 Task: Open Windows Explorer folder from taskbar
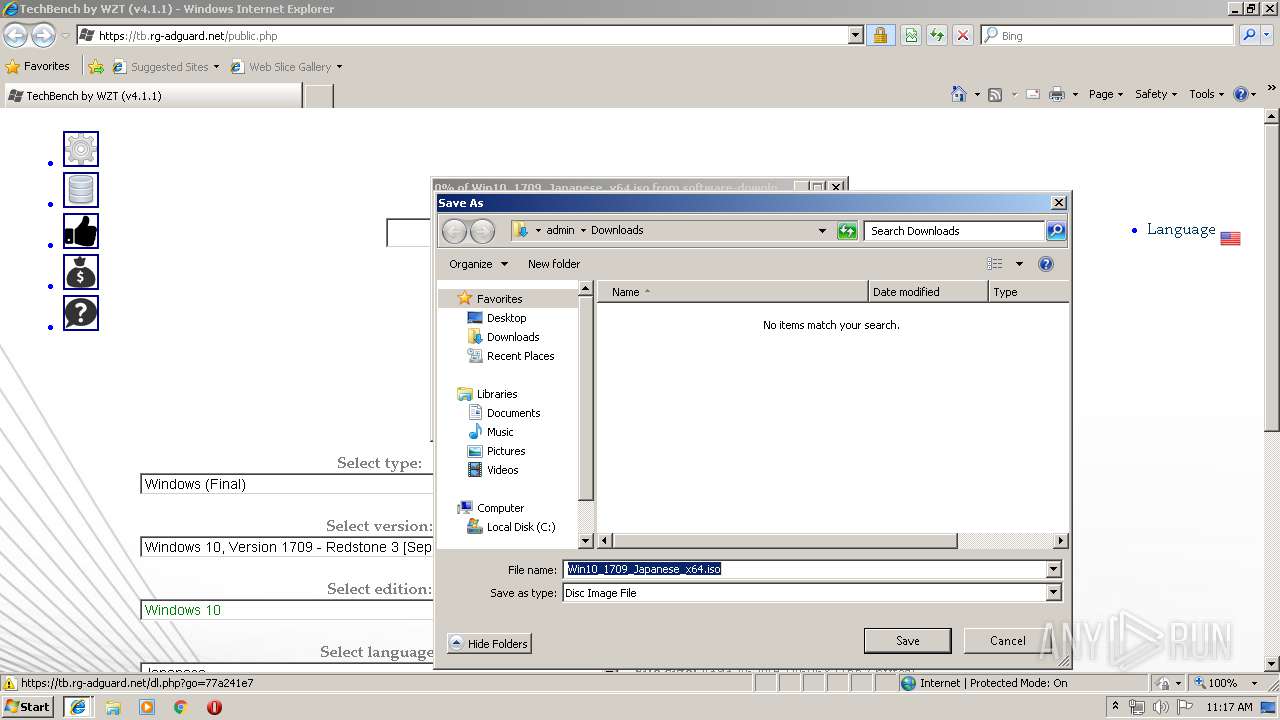[x=113, y=707]
